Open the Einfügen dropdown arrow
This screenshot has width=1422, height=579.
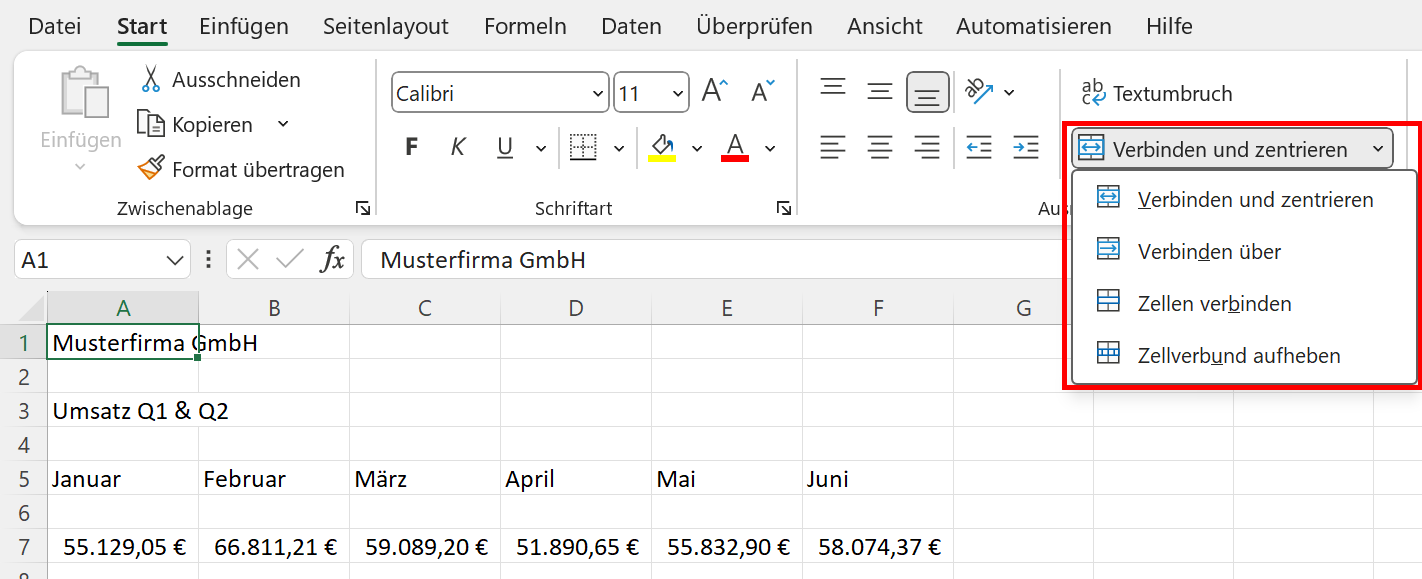coord(81,166)
